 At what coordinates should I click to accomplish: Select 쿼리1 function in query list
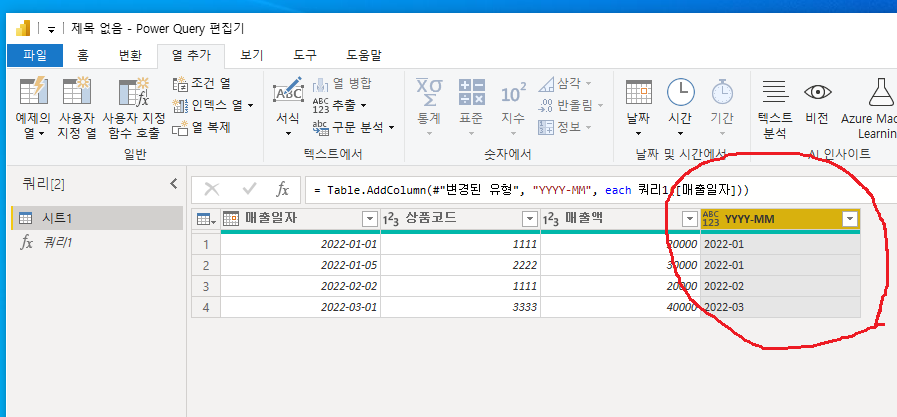pos(70,242)
